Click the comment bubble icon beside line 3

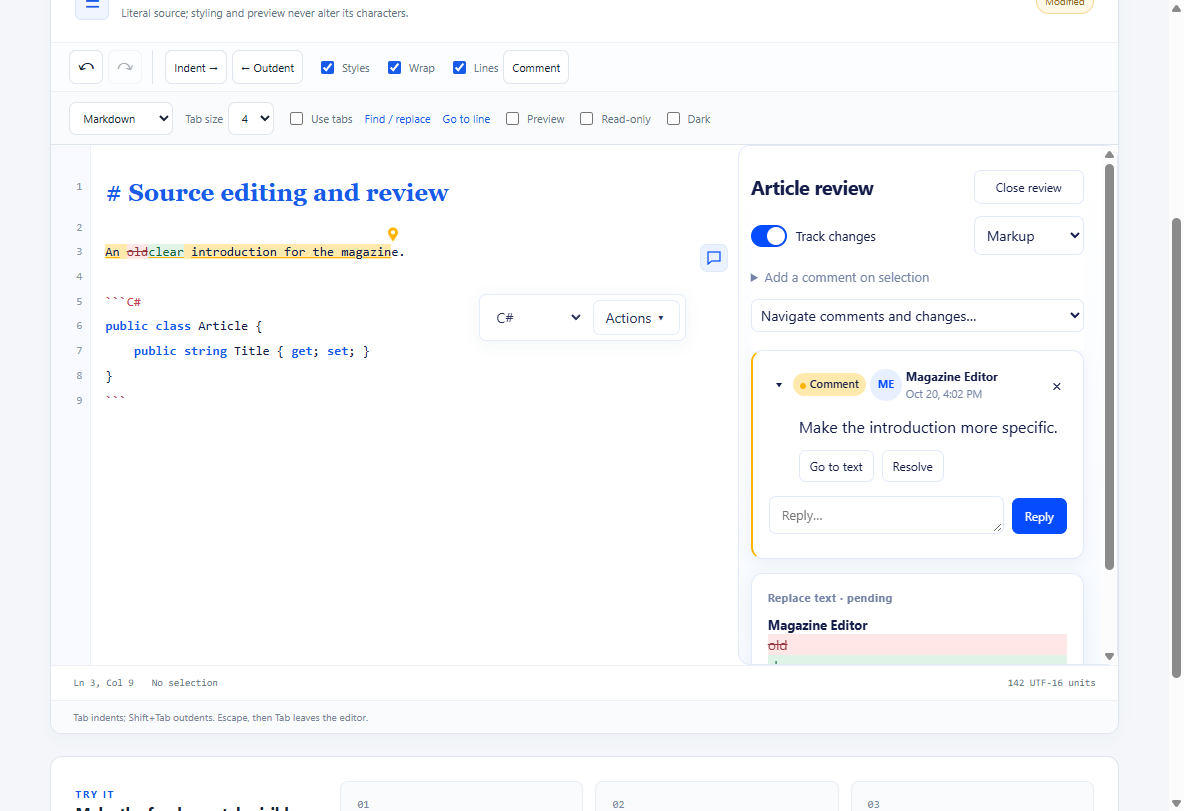714,258
